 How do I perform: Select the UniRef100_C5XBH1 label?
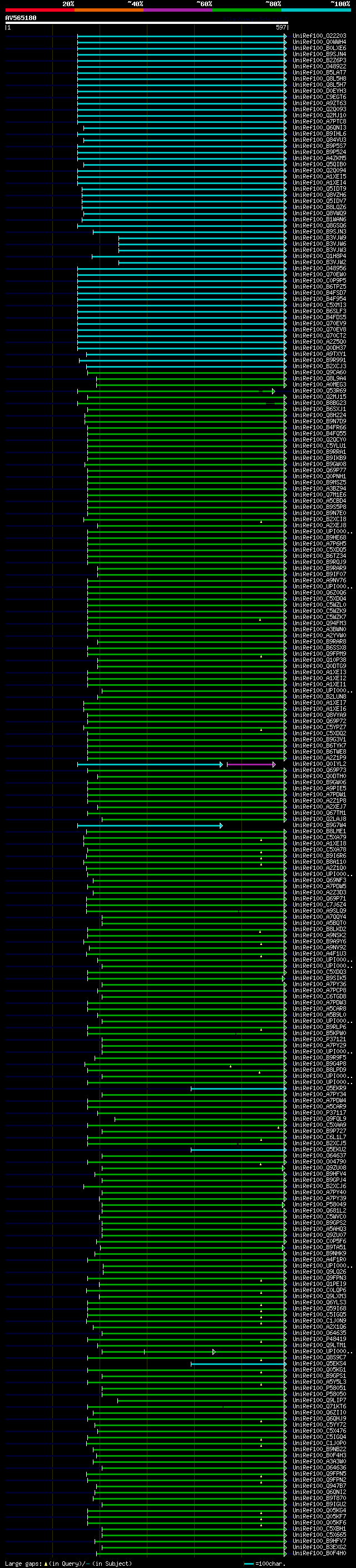coord(319,1530)
